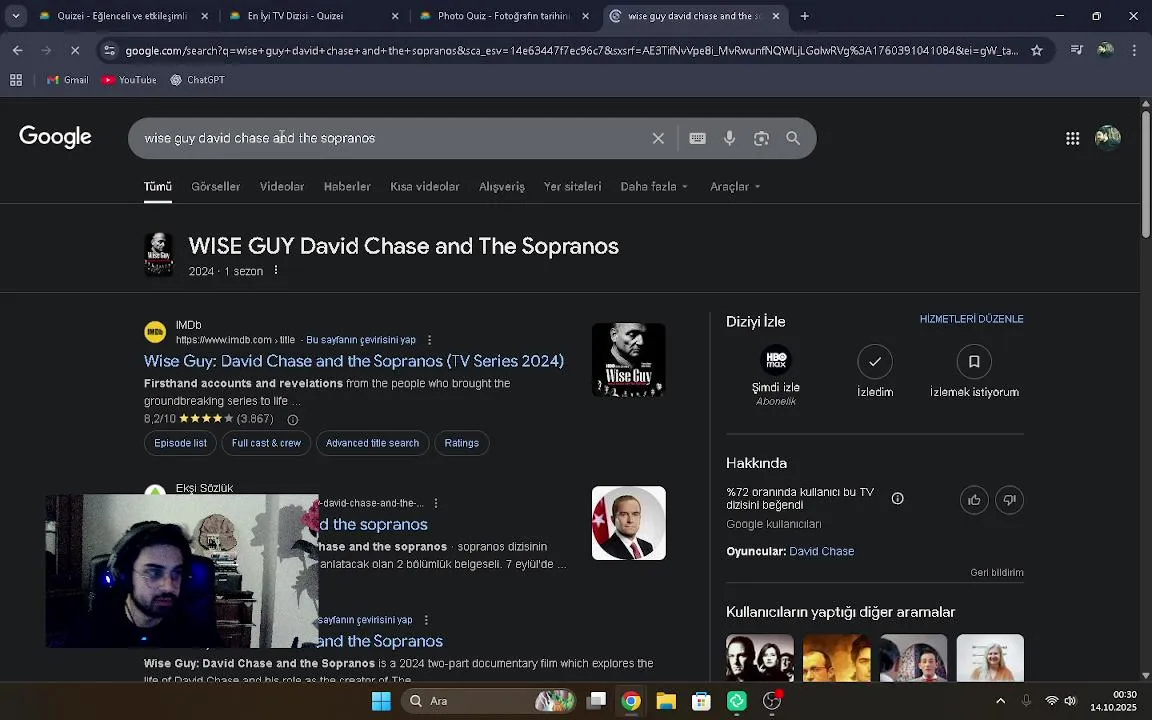Open Chrome three-dot menu
Viewport: 1152px width, 720px height.
tap(1134, 51)
